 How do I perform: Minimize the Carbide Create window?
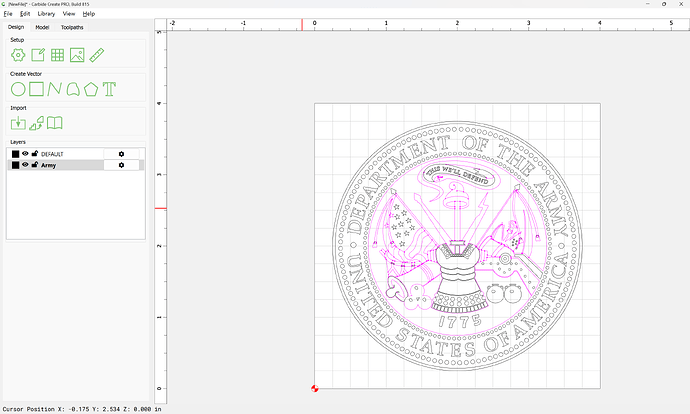click(647, 4)
